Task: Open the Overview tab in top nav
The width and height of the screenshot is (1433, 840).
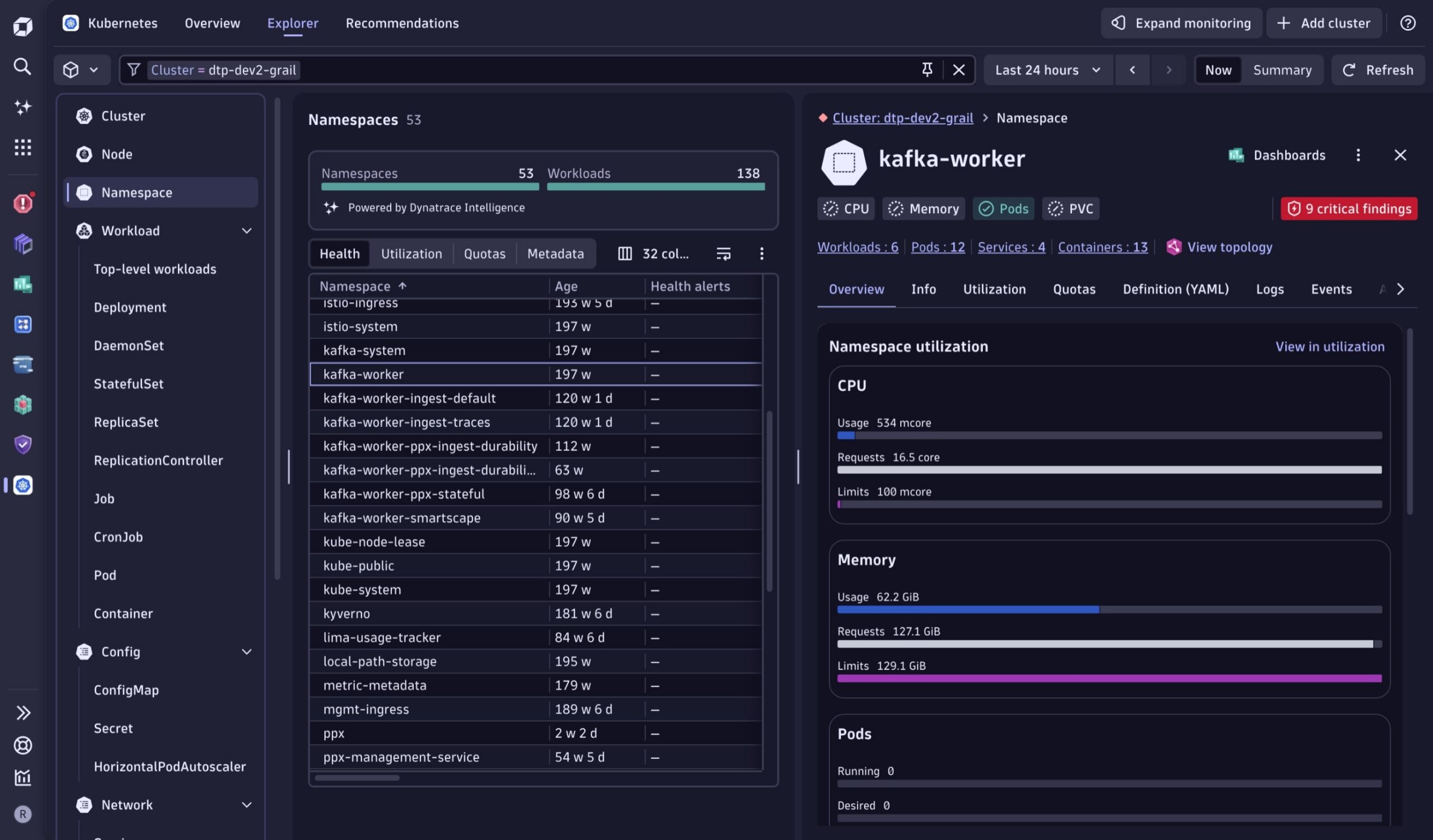Action: click(212, 24)
